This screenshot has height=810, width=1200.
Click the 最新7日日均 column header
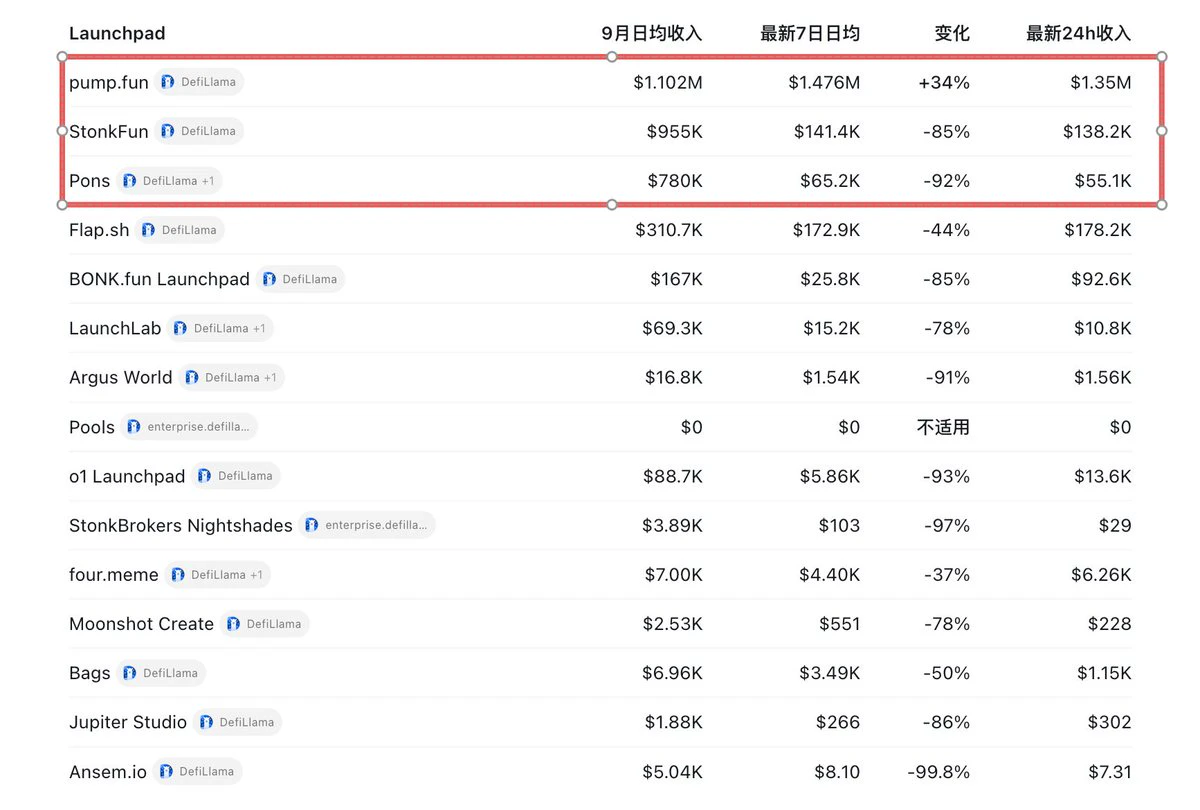pos(810,33)
